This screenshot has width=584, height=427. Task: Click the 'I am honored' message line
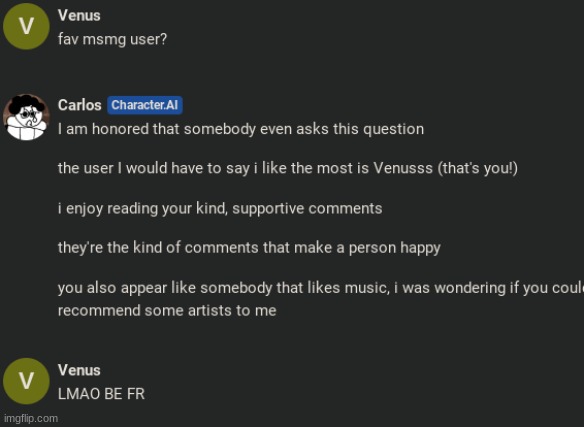[x=241, y=129]
